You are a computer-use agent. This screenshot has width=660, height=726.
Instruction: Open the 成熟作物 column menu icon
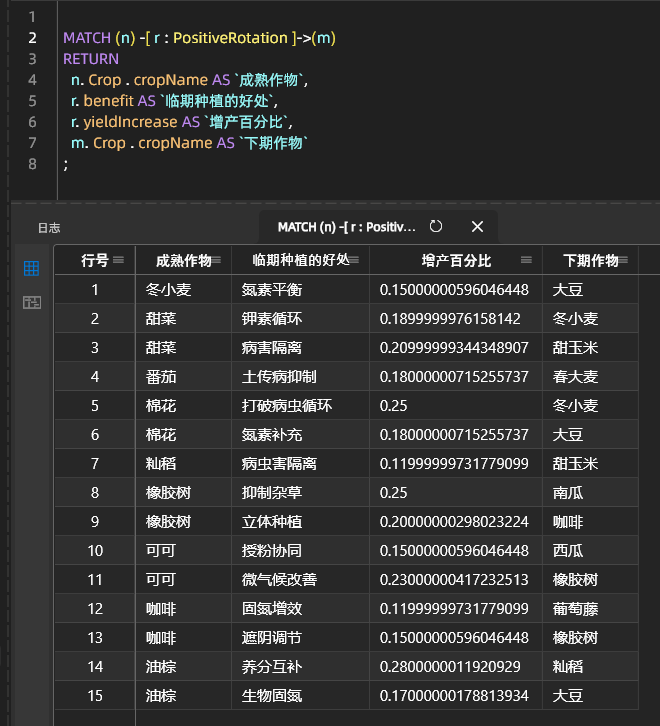[218, 260]
